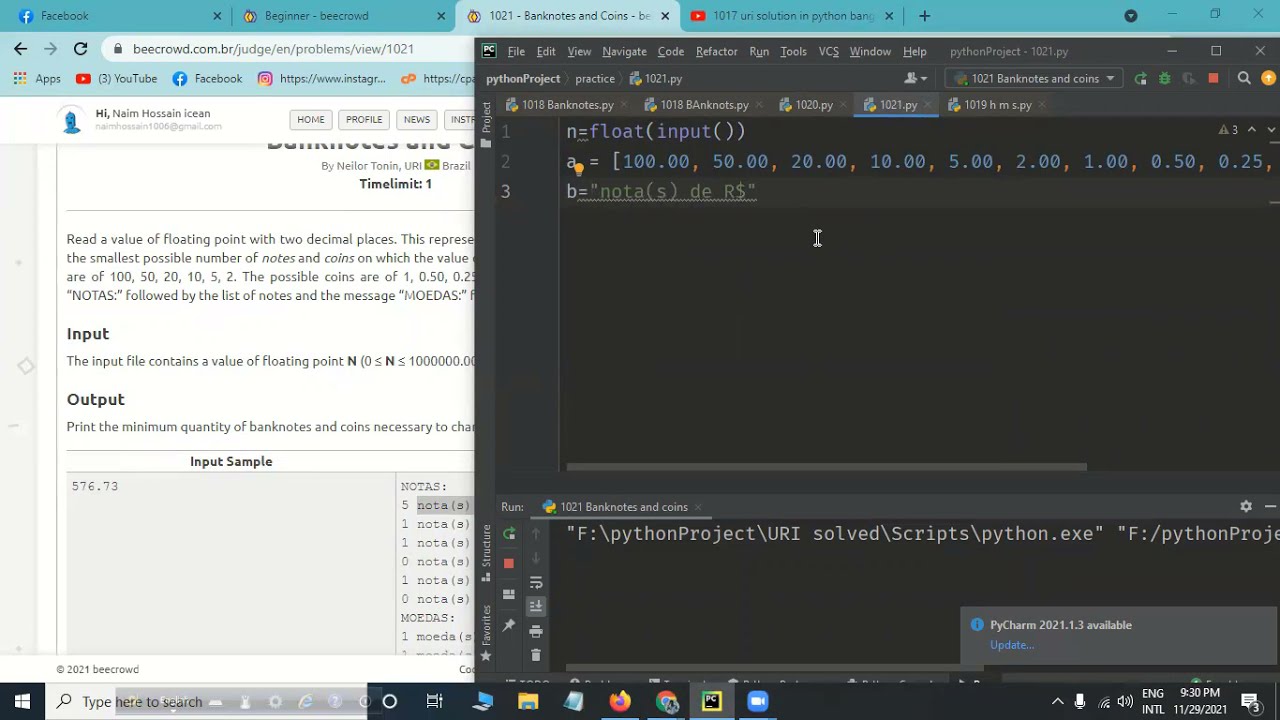
Task: Reload the beecrowd page in Chrome
Action: coord(81,48)
